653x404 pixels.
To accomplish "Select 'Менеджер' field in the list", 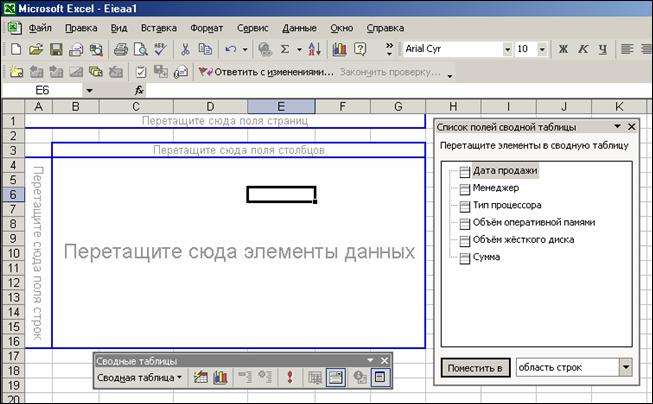I will [x=497, y=188].
